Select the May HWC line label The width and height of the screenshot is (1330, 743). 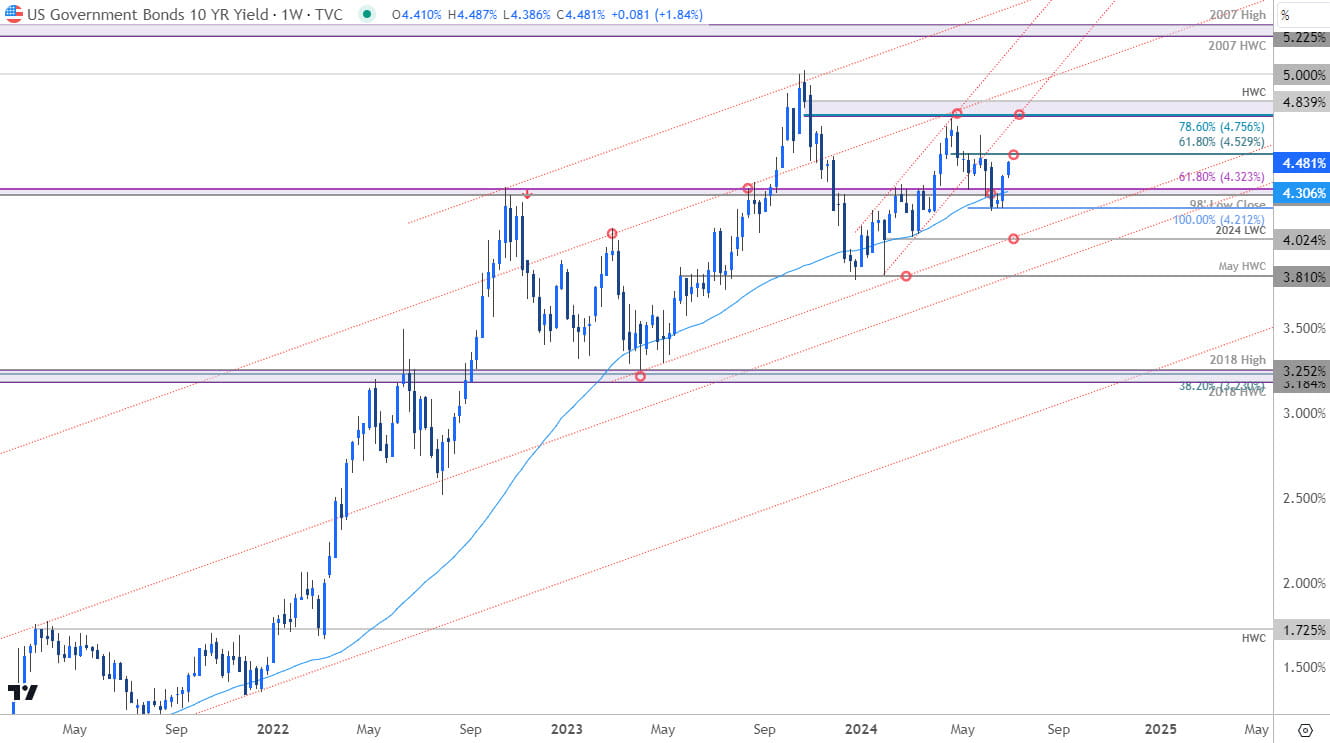1242,267
